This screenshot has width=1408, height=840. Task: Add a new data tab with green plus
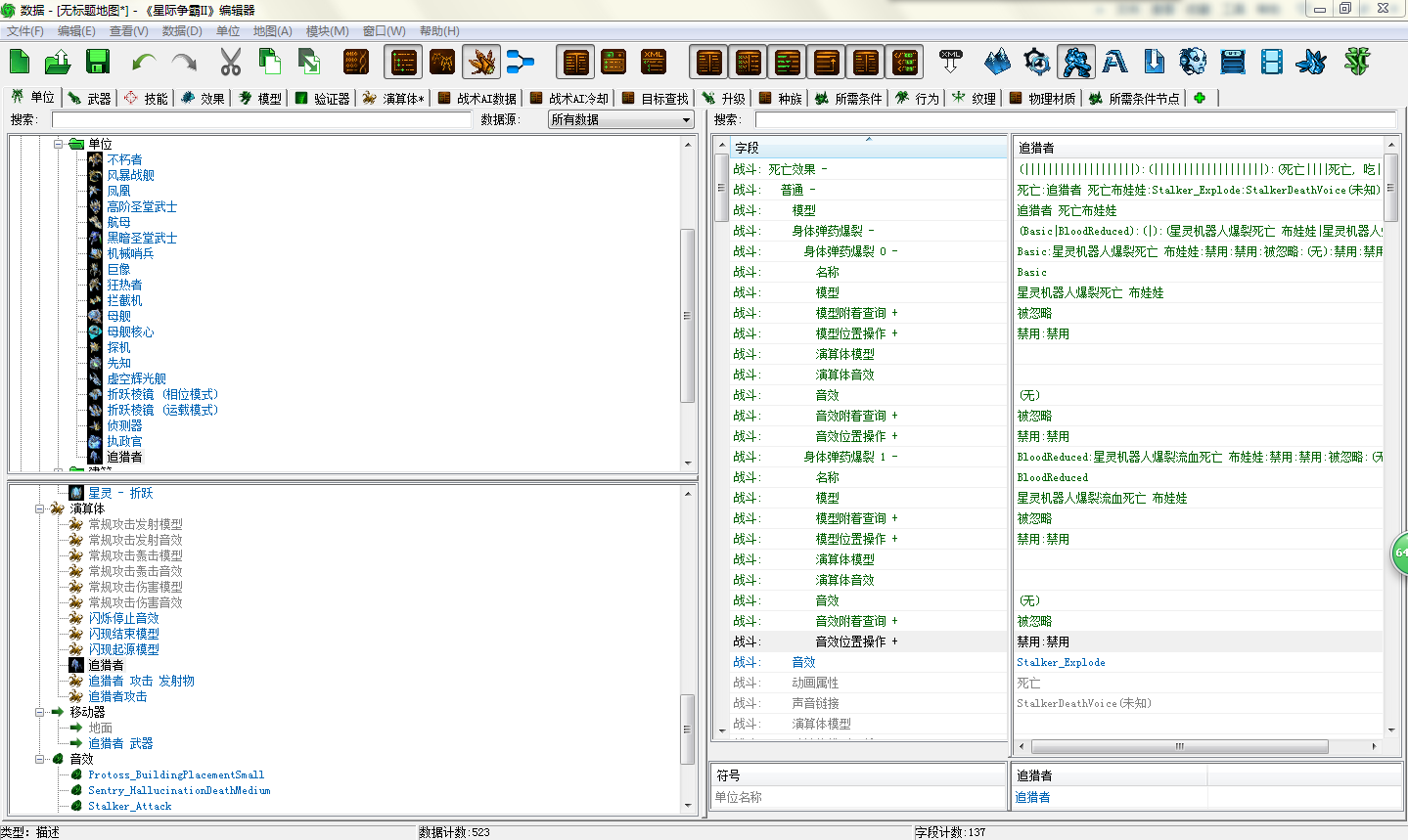1200,98
